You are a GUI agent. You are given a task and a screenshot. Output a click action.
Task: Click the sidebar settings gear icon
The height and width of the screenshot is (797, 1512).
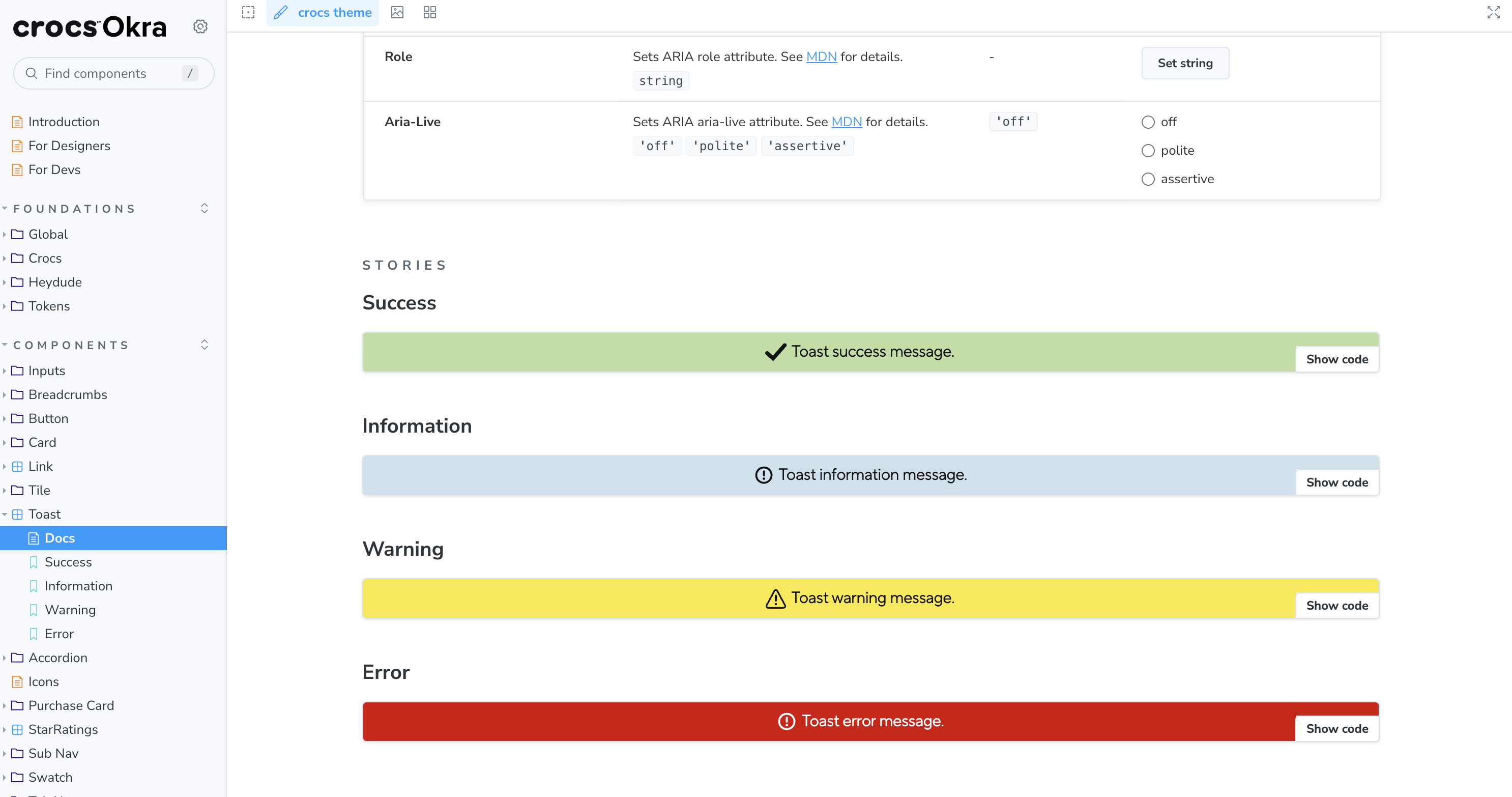[x=200, y=26]
